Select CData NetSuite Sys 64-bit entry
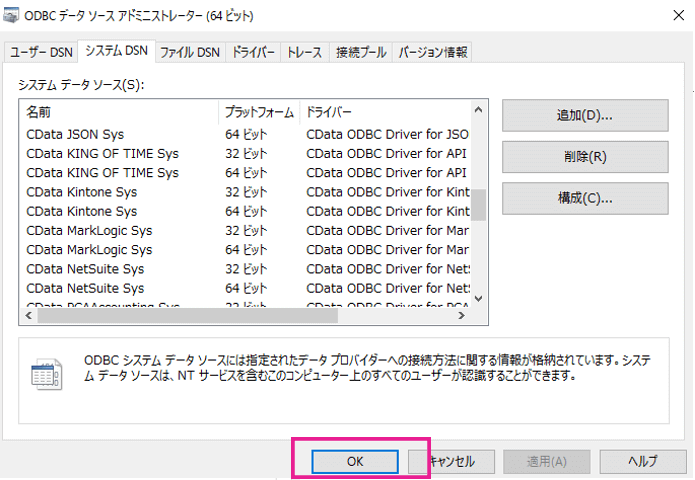This screenshot has height=480, width=695. (x=245, y=288)
